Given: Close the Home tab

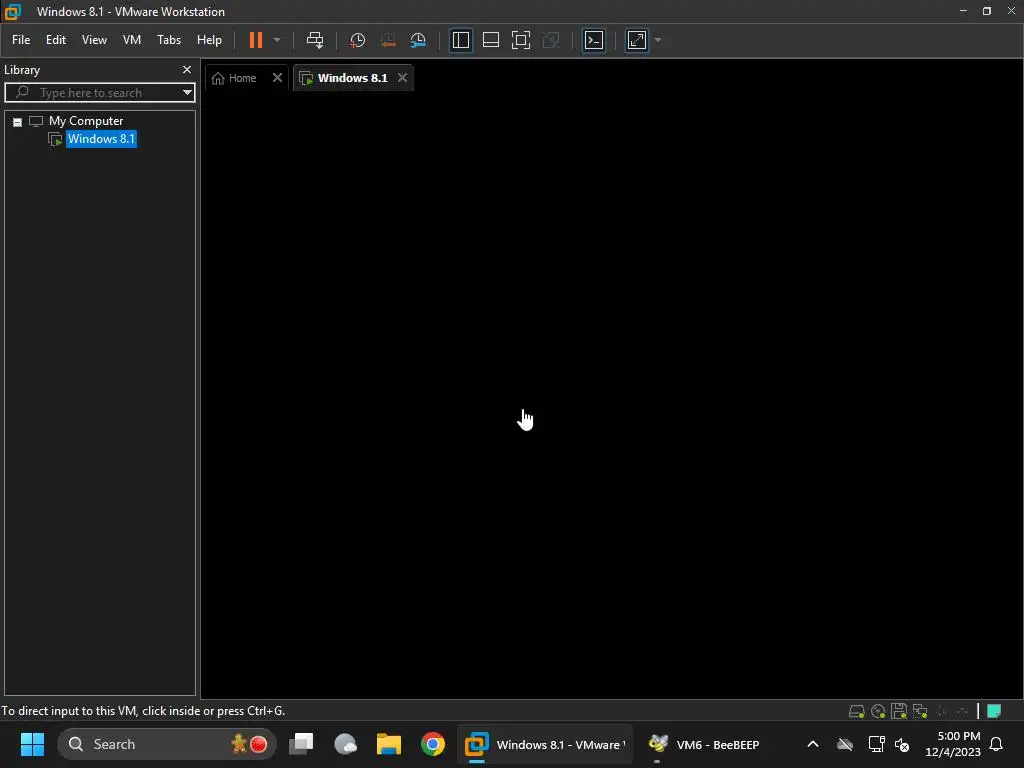Looking at the screenshot, I should [x=277, y=78].
